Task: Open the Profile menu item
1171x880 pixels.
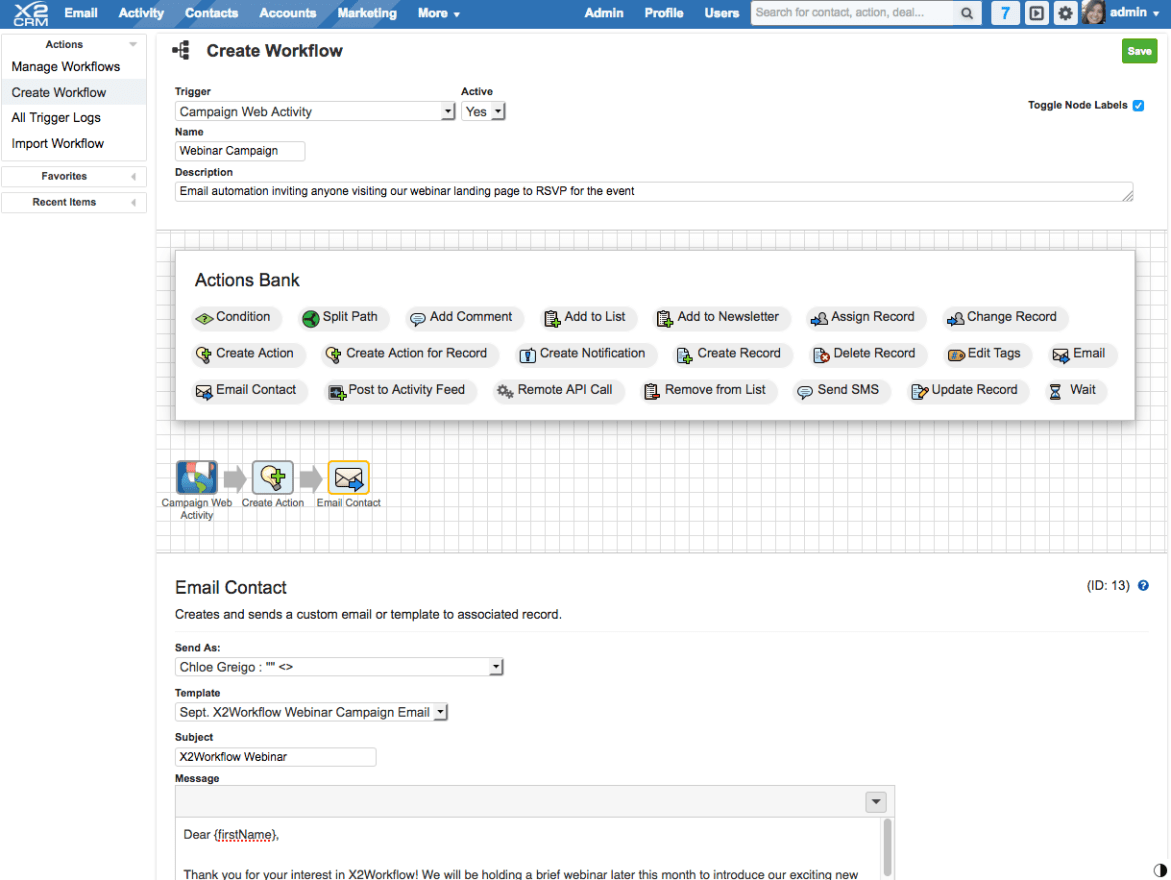Action: [663, 13]
